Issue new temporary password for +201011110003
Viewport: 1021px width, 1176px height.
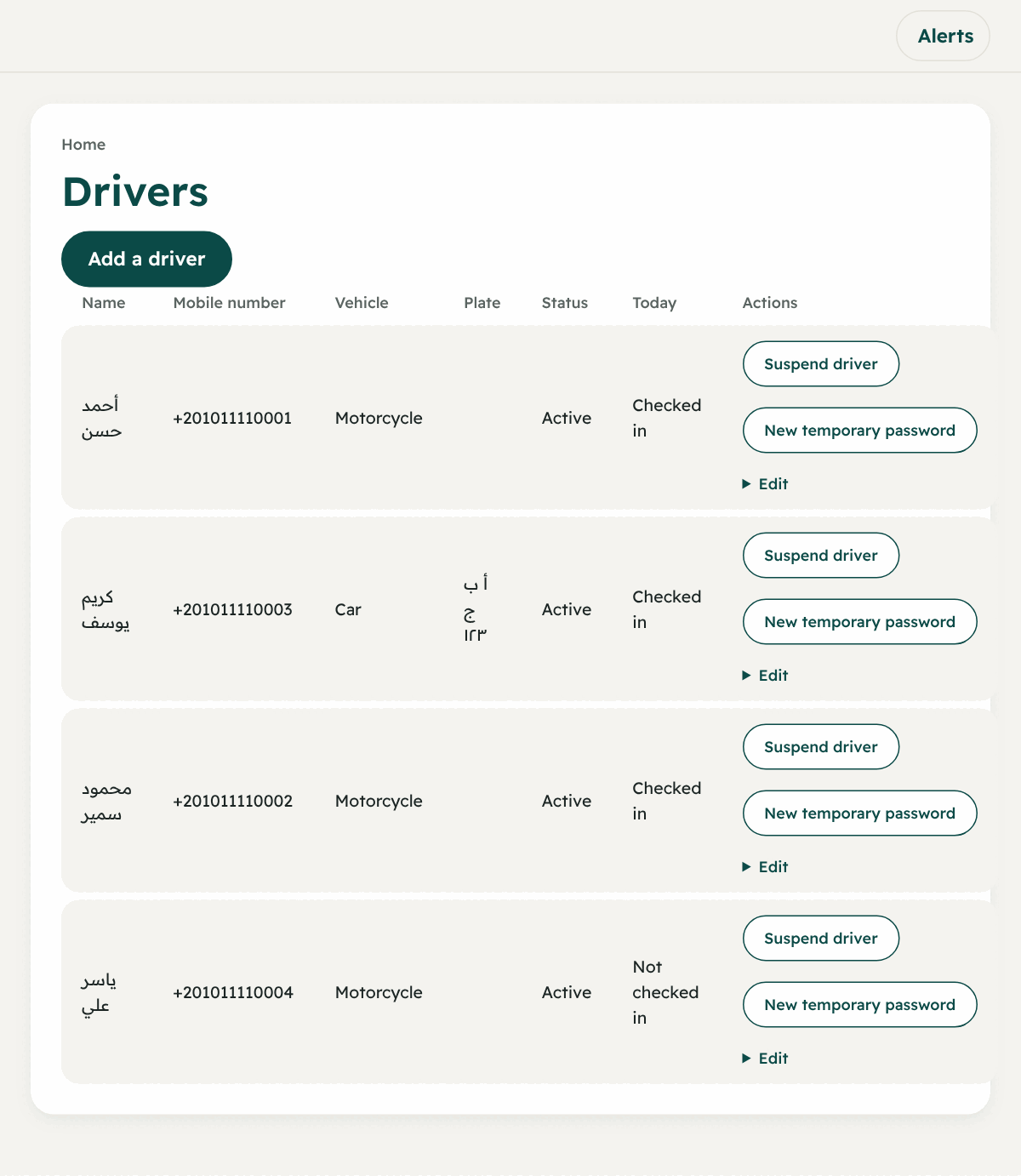(860, 622)
